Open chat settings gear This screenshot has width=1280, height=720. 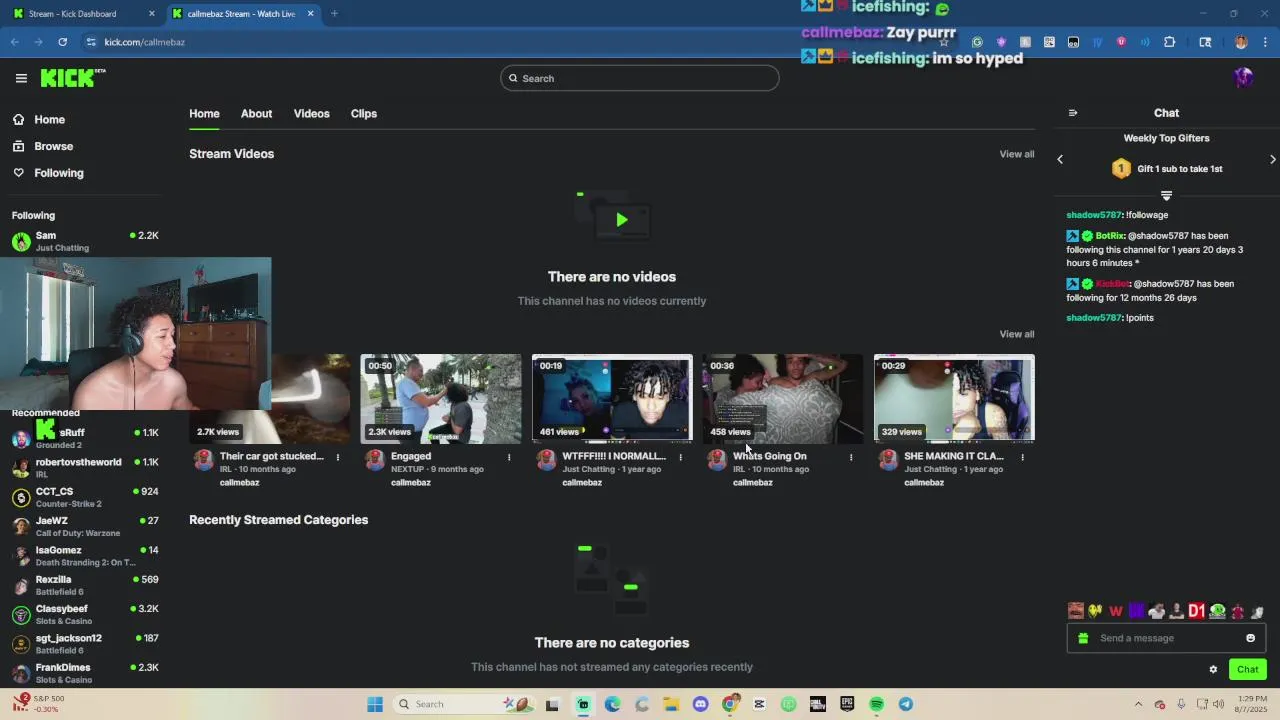[1213, 669]
